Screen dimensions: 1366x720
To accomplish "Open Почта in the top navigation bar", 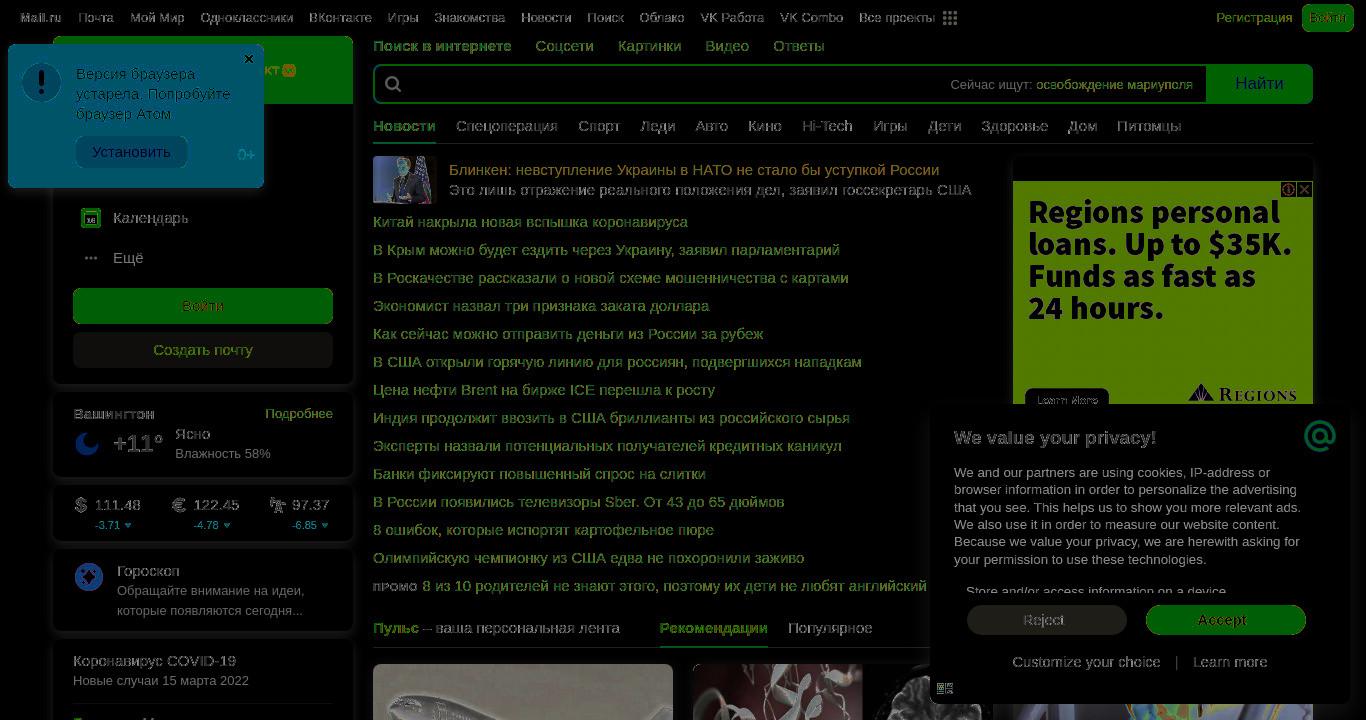I will pyautogui.click(x=96, y=18).
